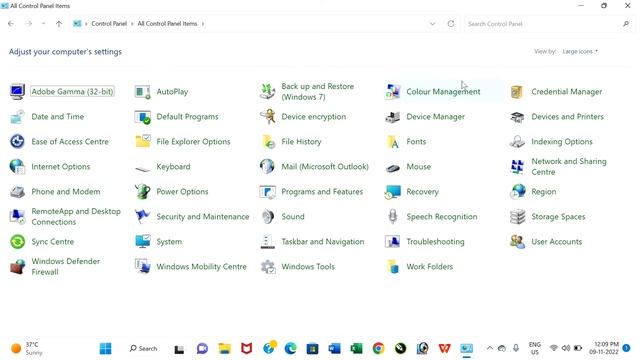
Task: Click the Windows Mobility Centre link
Action: (201, 267)
